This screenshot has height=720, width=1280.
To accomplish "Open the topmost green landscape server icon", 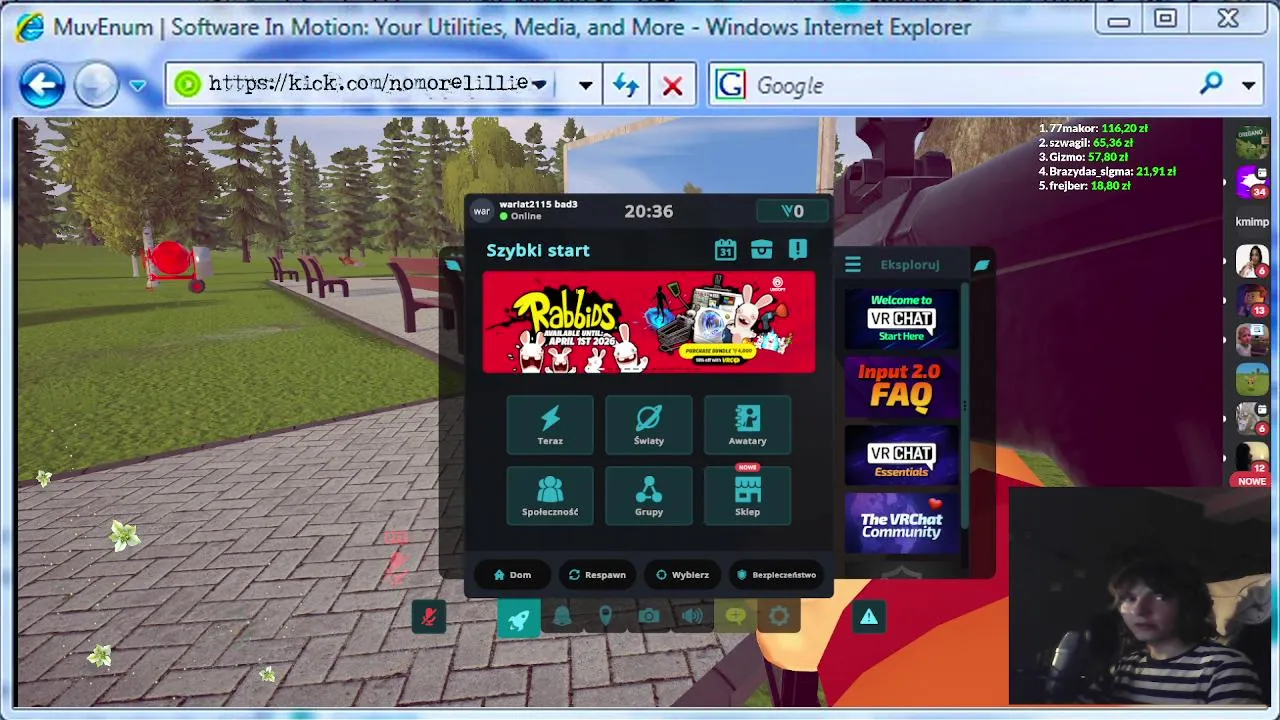I will [x=1251, y=142].
